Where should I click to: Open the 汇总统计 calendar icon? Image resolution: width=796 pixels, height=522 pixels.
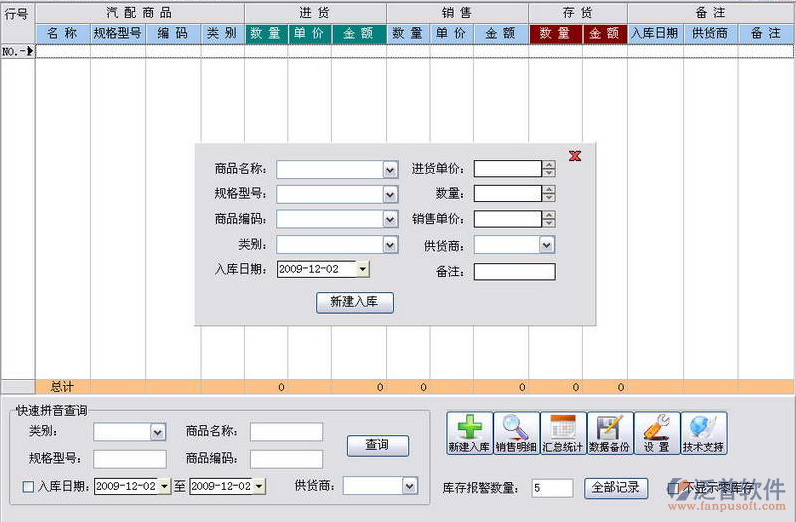pyautogui.click(x=562, y=432)
